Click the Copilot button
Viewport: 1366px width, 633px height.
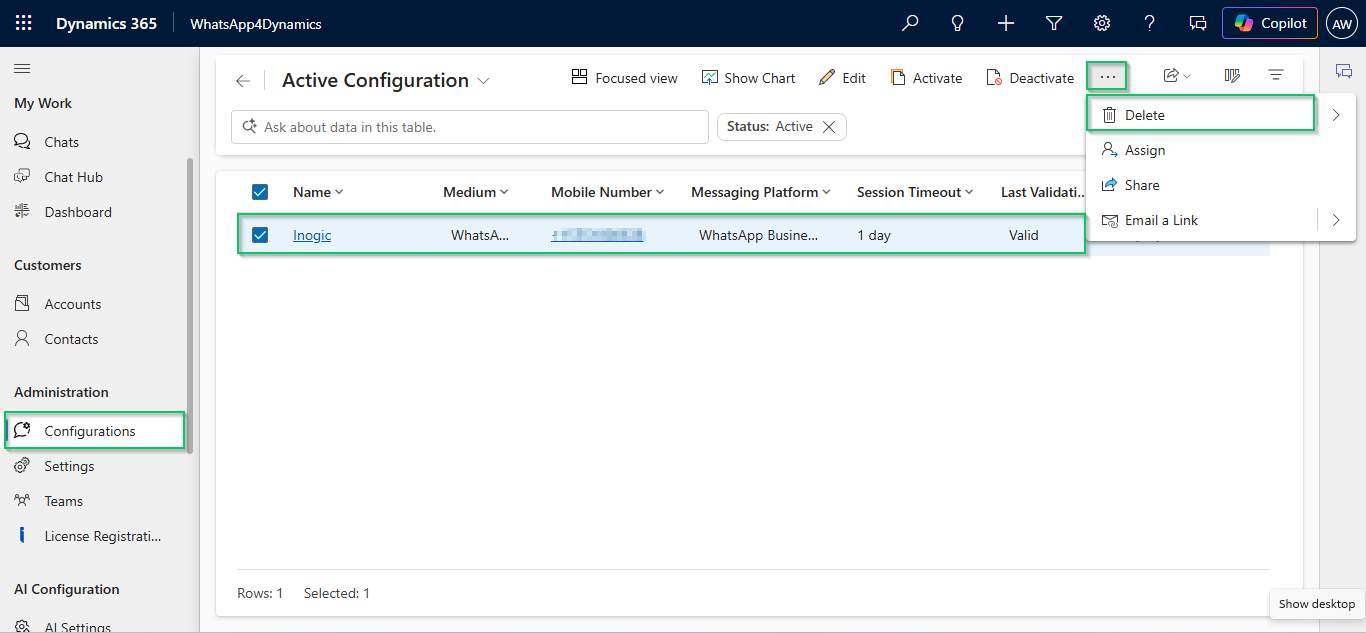point(1270,23)
